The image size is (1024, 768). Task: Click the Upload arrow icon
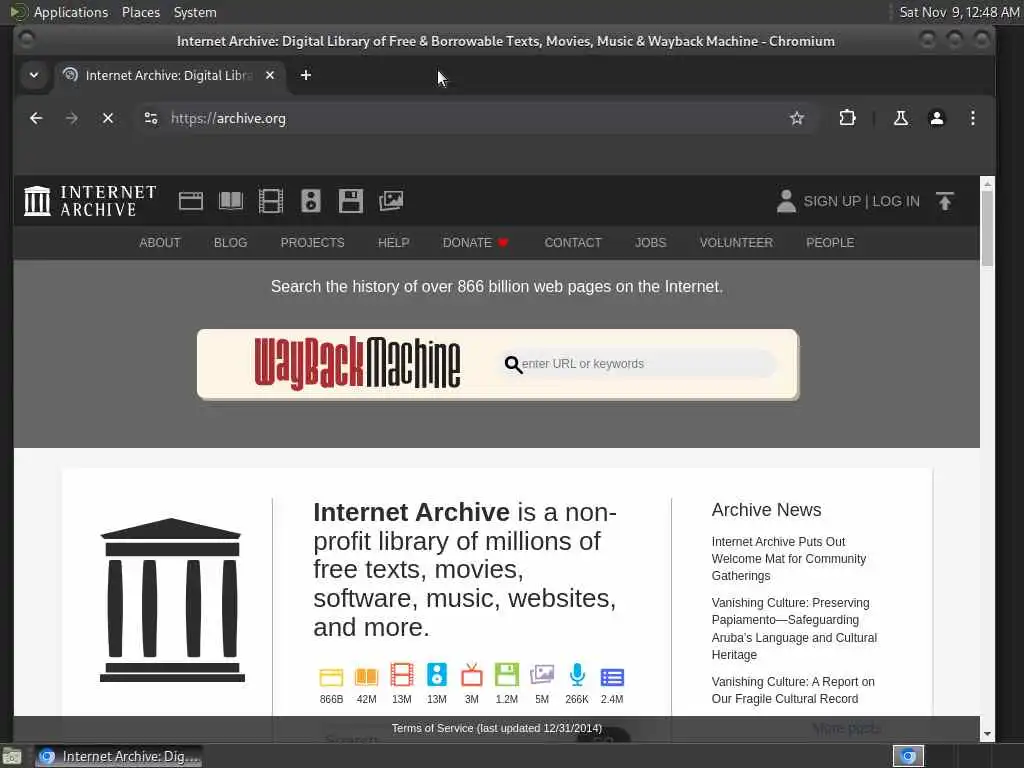[945, 201]
